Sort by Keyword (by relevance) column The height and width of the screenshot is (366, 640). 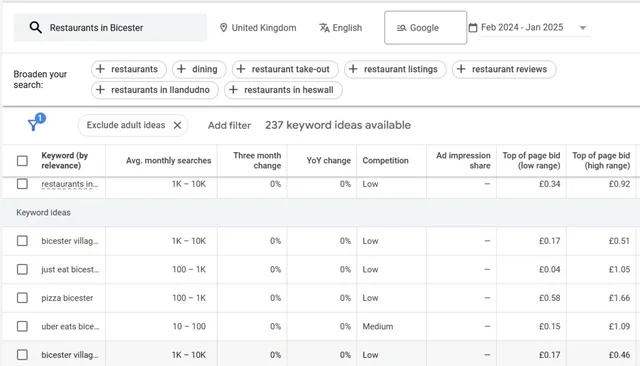click(64, 160)
